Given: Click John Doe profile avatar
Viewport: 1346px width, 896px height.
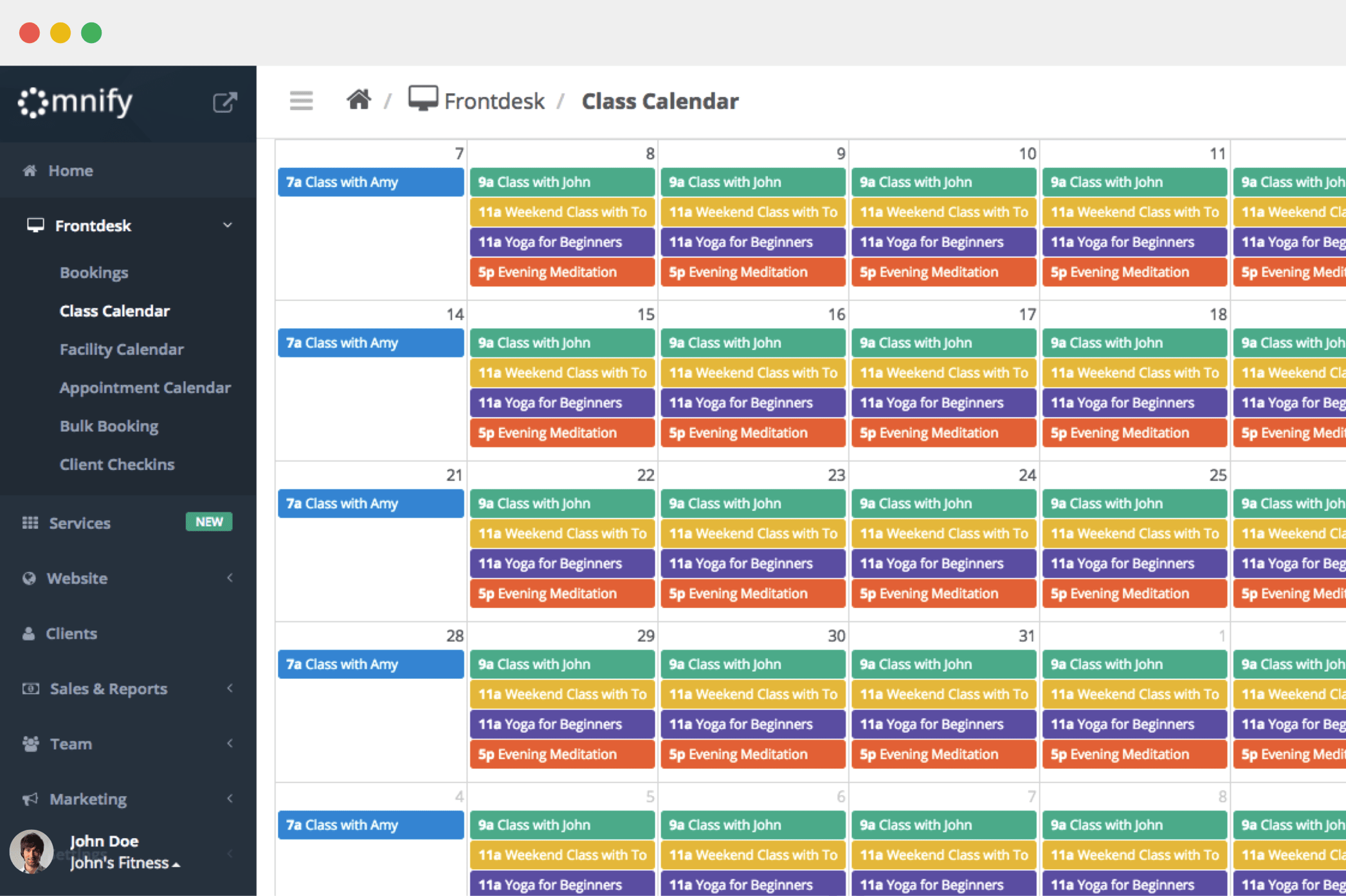Looking at the screenshot, I should (x=32, y=851).
